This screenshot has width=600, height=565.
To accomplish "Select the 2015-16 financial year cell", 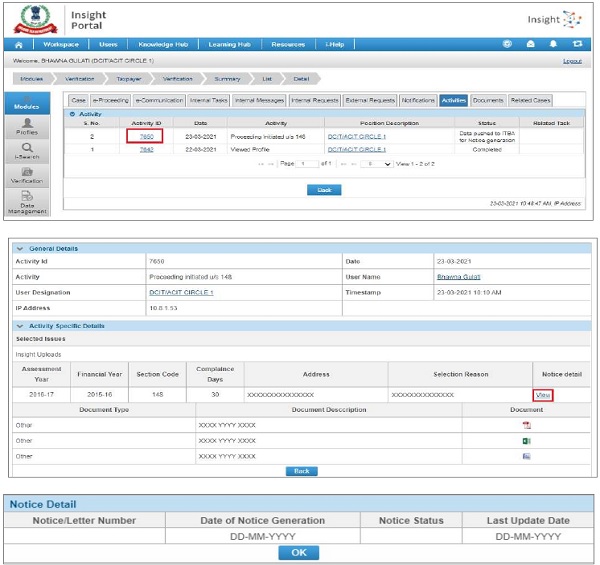I will pos(99,395).
